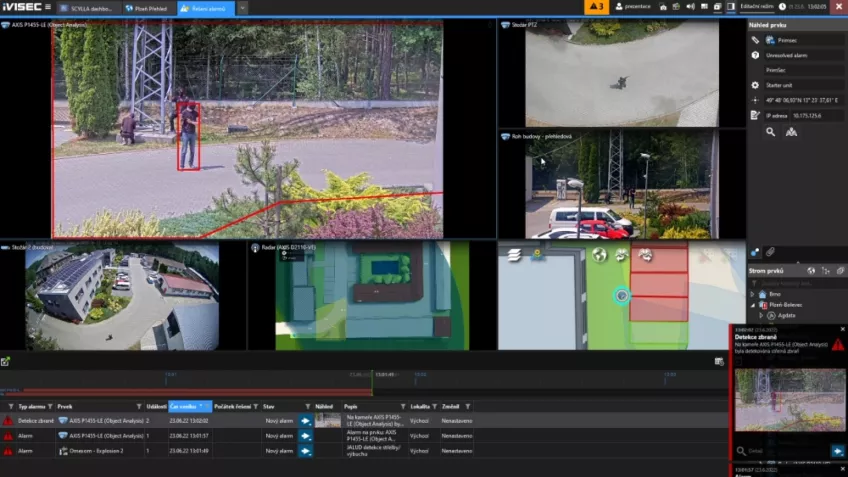Toggle the filter on Stav column
Screen dimensions: 848x477
(306, 406)
